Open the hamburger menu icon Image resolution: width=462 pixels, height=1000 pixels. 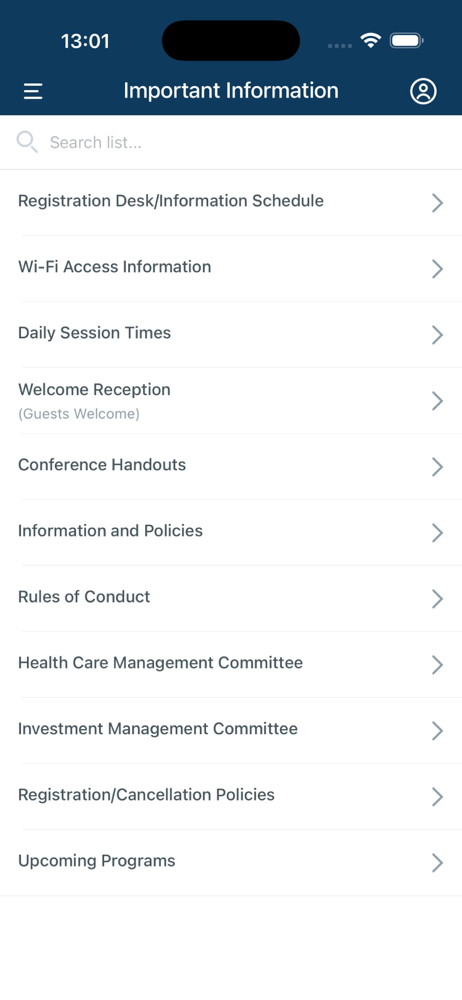pos(33,92)
